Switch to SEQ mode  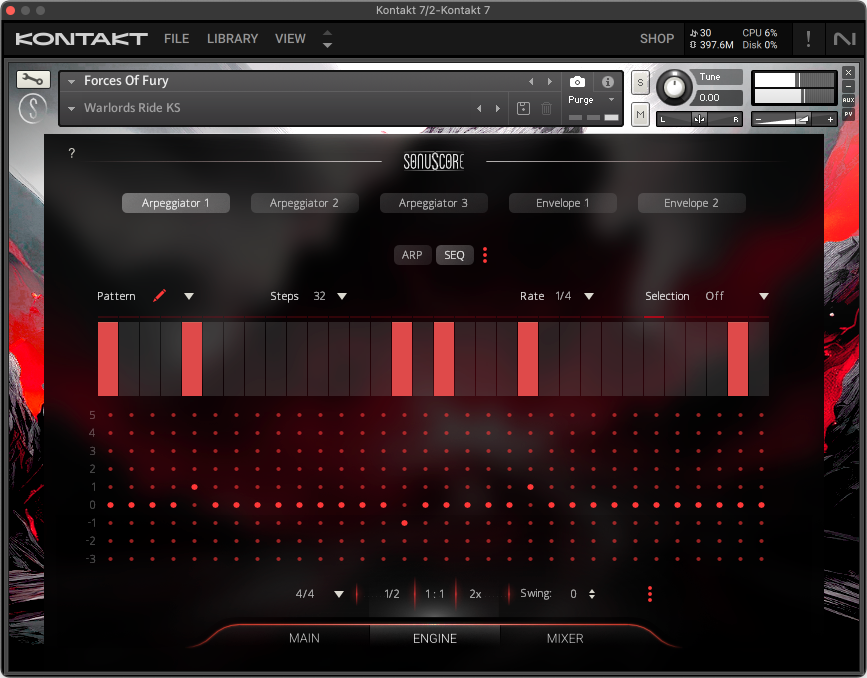[455, 255]
